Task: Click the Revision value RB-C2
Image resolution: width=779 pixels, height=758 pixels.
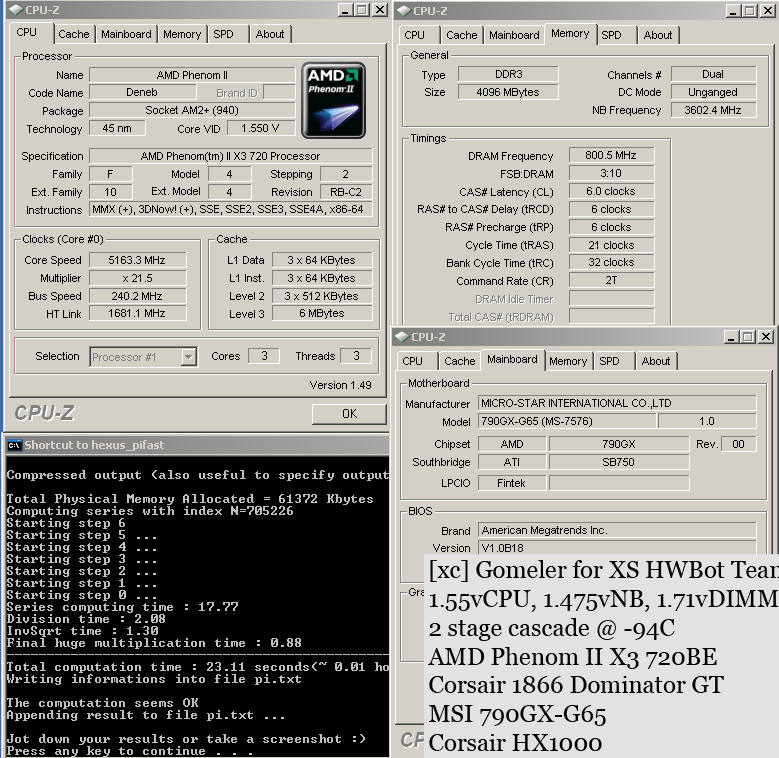Action: pyautogui.click(x=346, y=192)
